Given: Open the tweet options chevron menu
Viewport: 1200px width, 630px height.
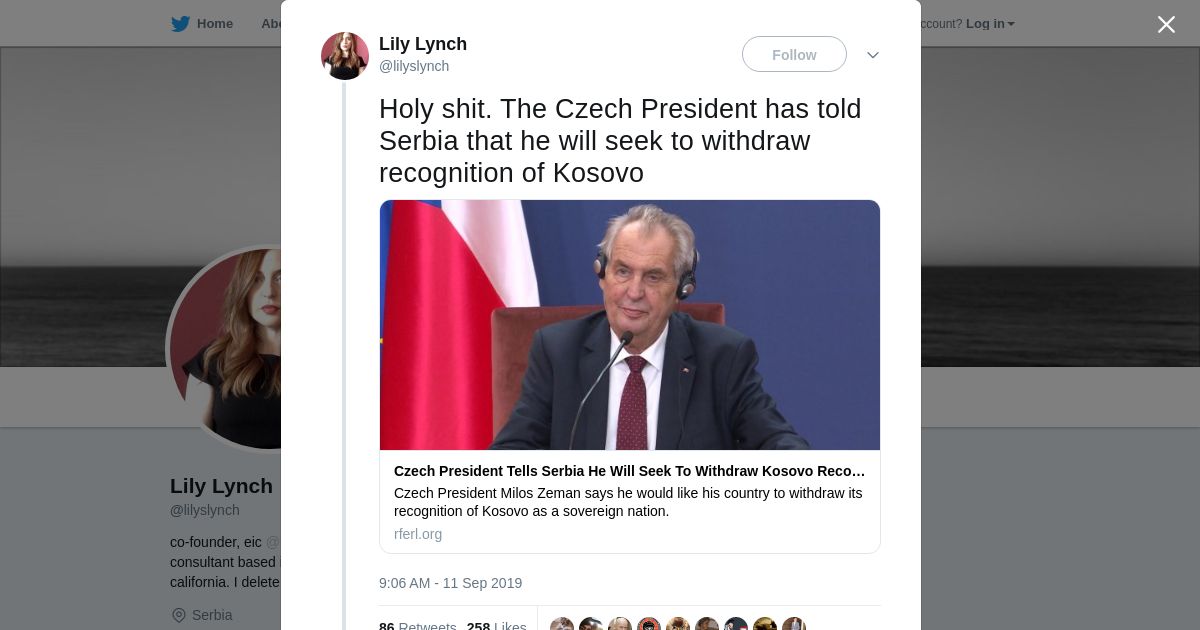Looking at the screenshot, I should tap(872, 55).
